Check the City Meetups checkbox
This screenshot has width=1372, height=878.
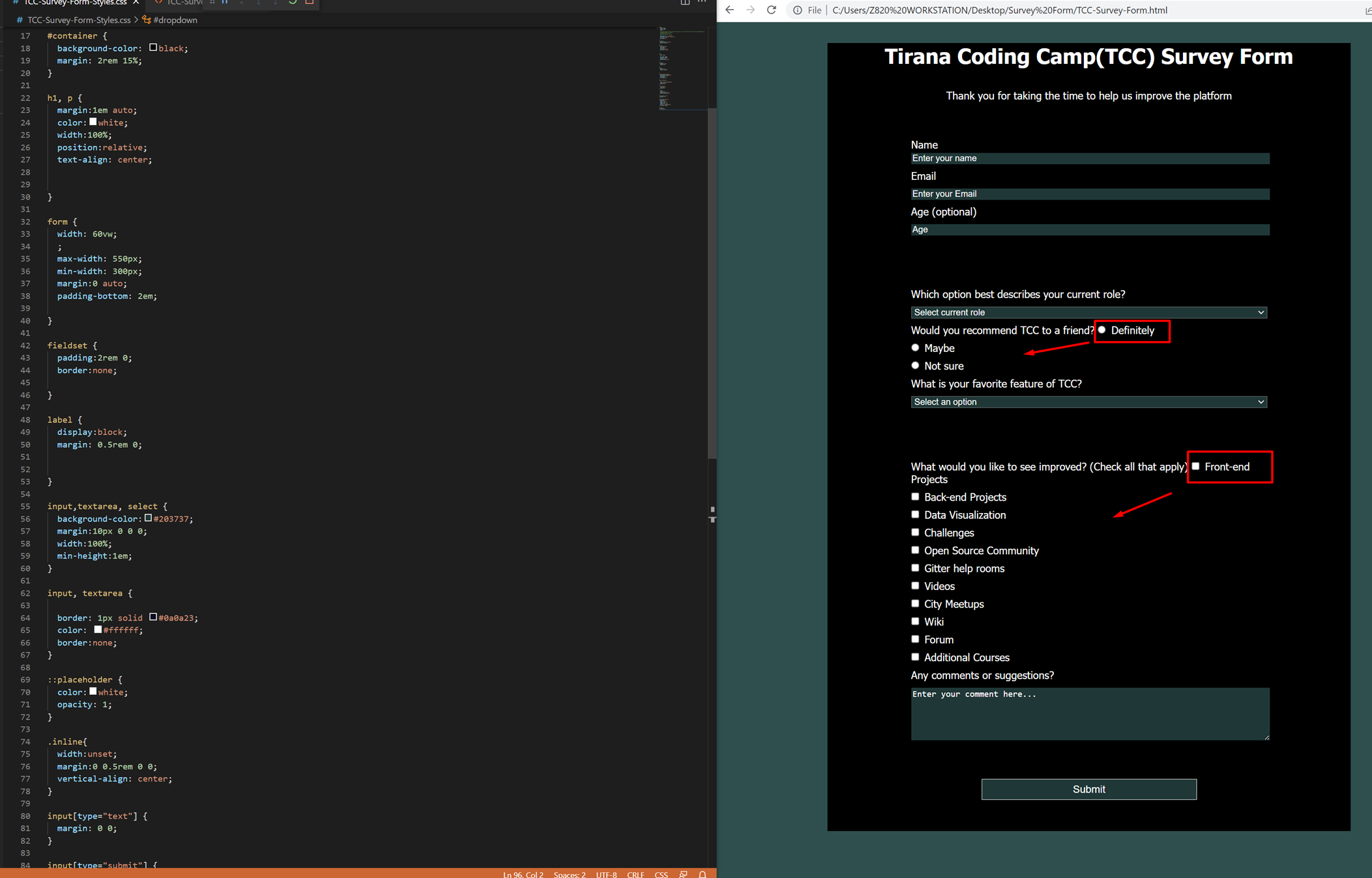[x=915, y=604]
